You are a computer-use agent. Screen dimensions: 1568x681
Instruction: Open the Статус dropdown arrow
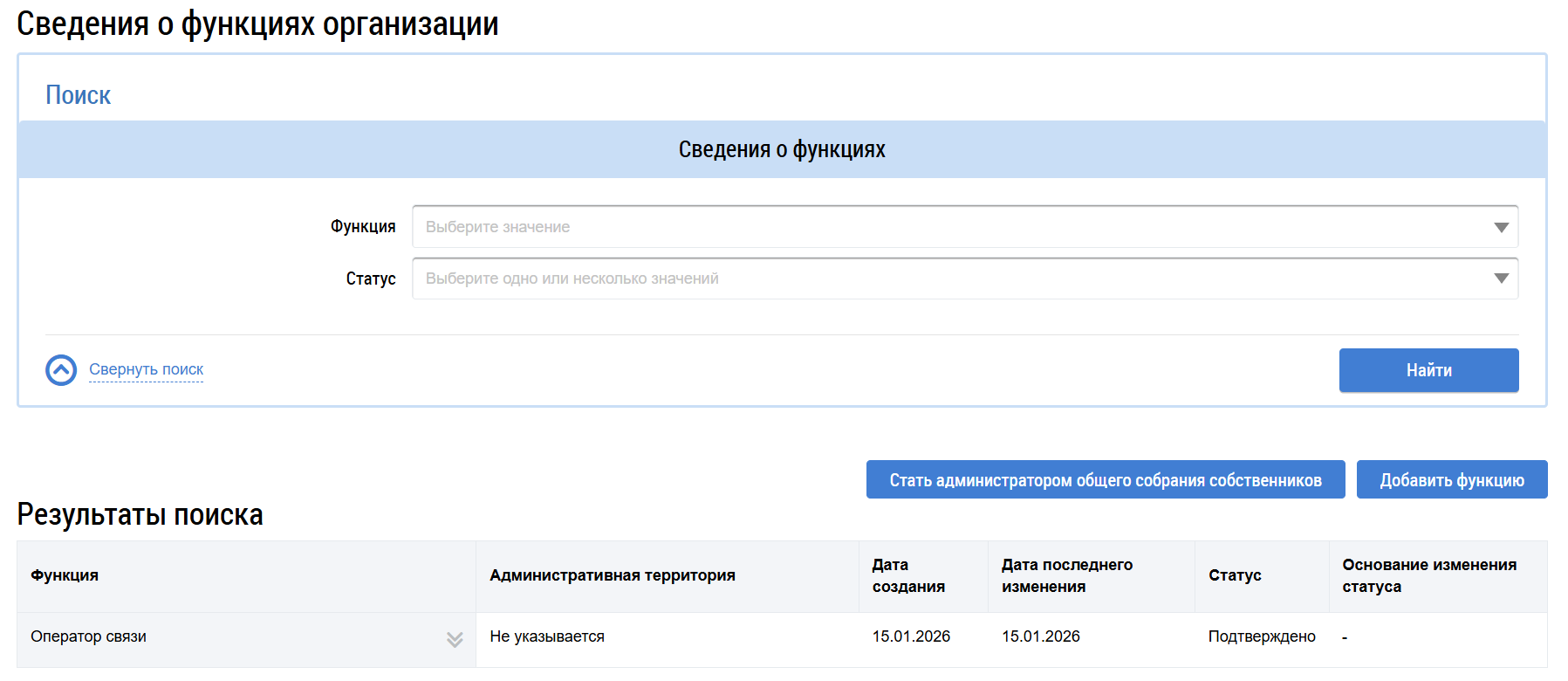pos(1501,279)
